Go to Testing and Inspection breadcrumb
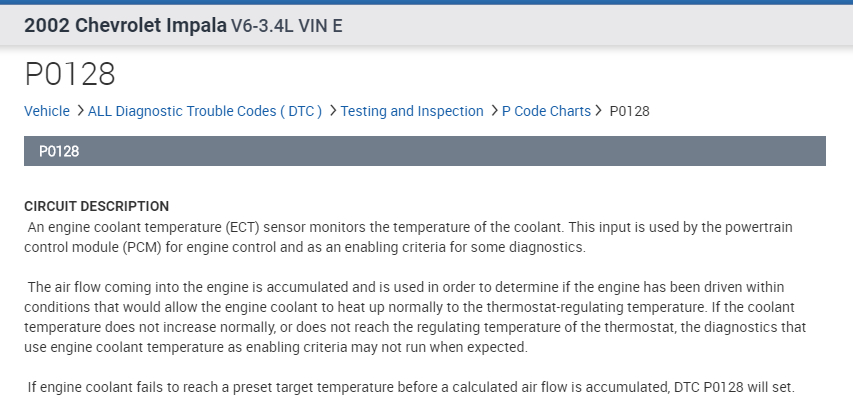This screenshot has height=413, width=853. click(412, 111)
